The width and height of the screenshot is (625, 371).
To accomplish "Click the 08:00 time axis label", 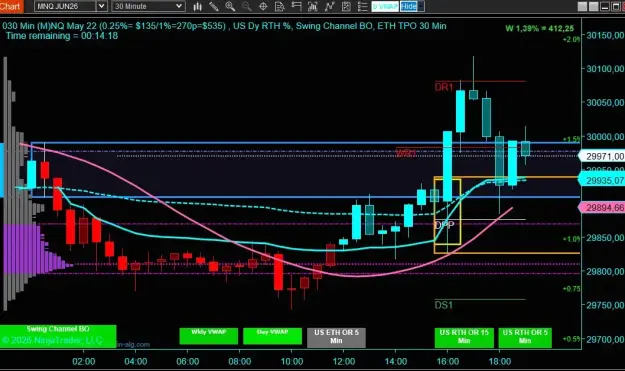I will click(240, 361).
